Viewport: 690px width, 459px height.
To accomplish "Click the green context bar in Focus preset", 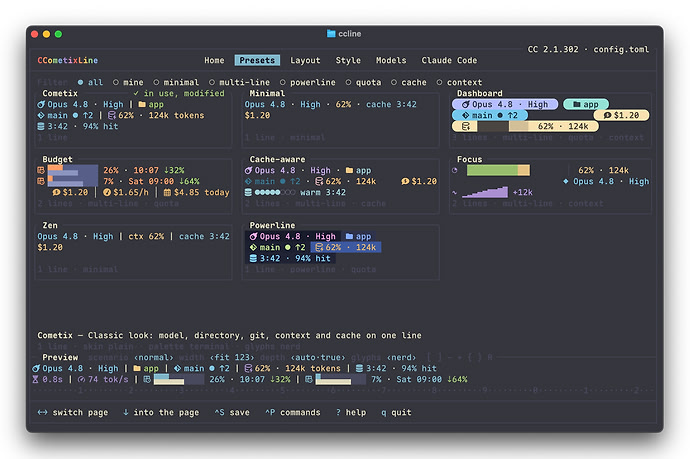I will 492,170.
